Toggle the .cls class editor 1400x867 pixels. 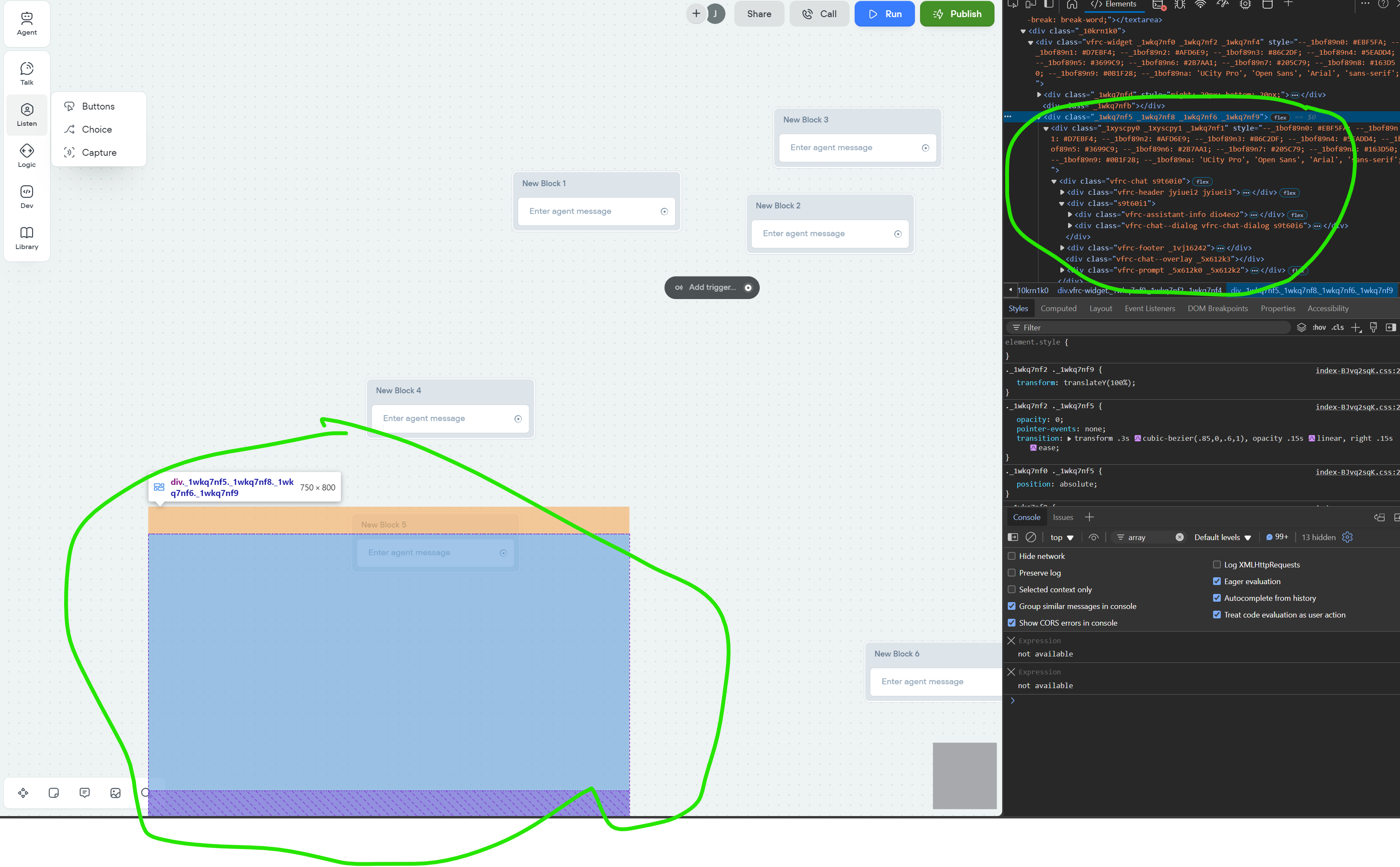tap(1338, 327)
